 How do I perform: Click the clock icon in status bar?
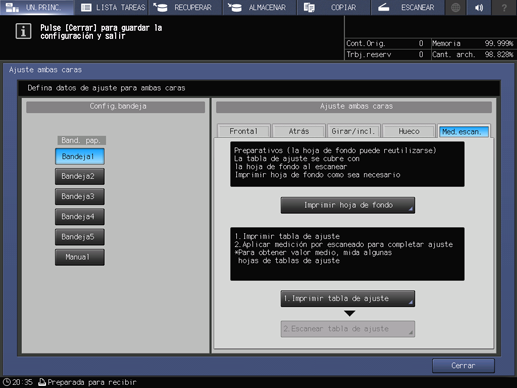(x=7, y=382)
